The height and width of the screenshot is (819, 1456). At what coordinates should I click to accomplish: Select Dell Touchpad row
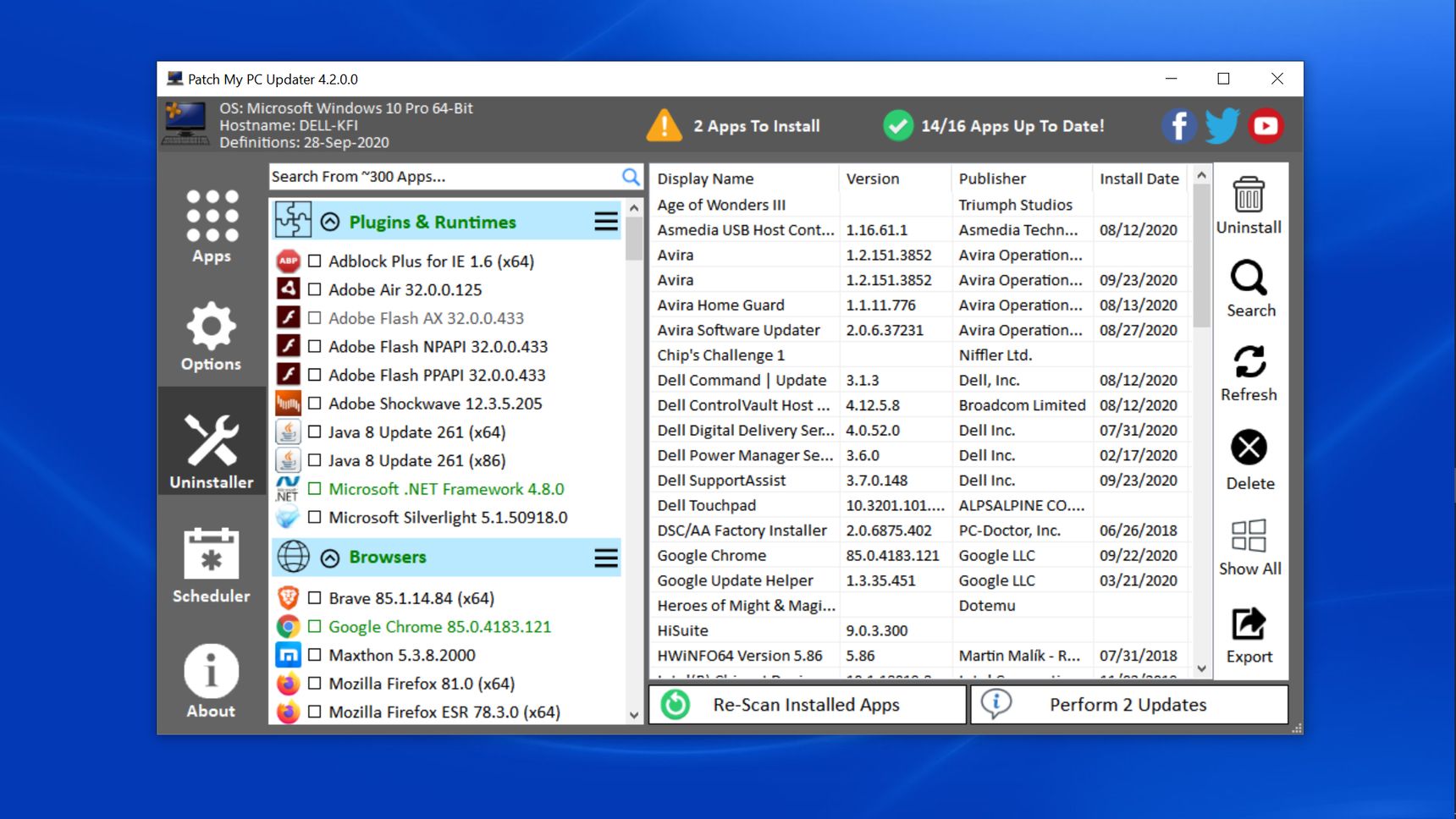920,505
